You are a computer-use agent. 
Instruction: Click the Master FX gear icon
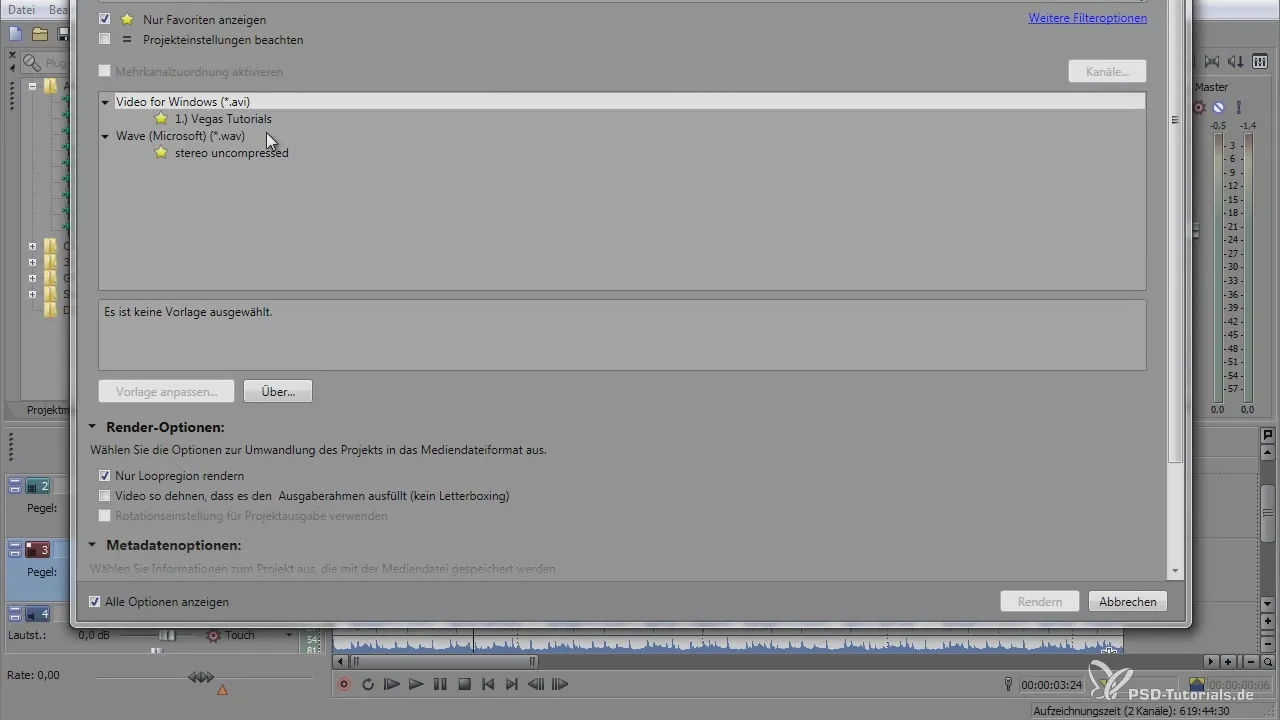pyautogui.click(x=1200, y=107)
